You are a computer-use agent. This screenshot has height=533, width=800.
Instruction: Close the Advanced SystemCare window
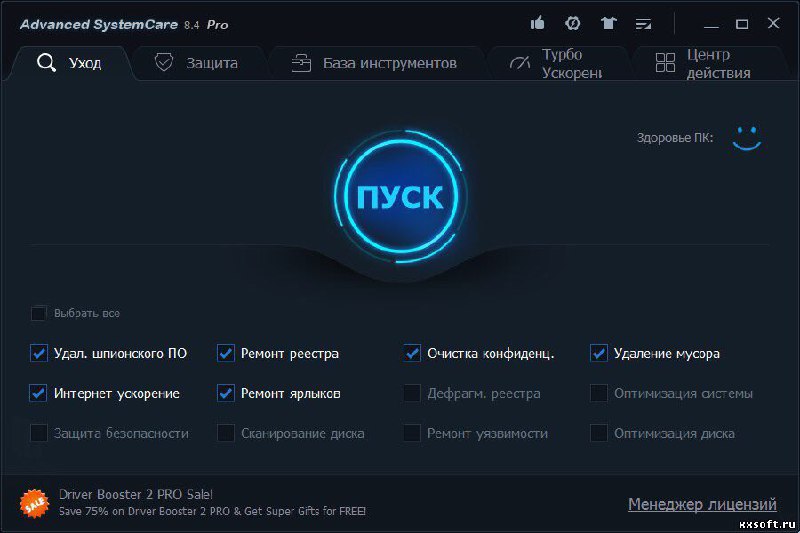pyautogui.click(x=773, y=23)
